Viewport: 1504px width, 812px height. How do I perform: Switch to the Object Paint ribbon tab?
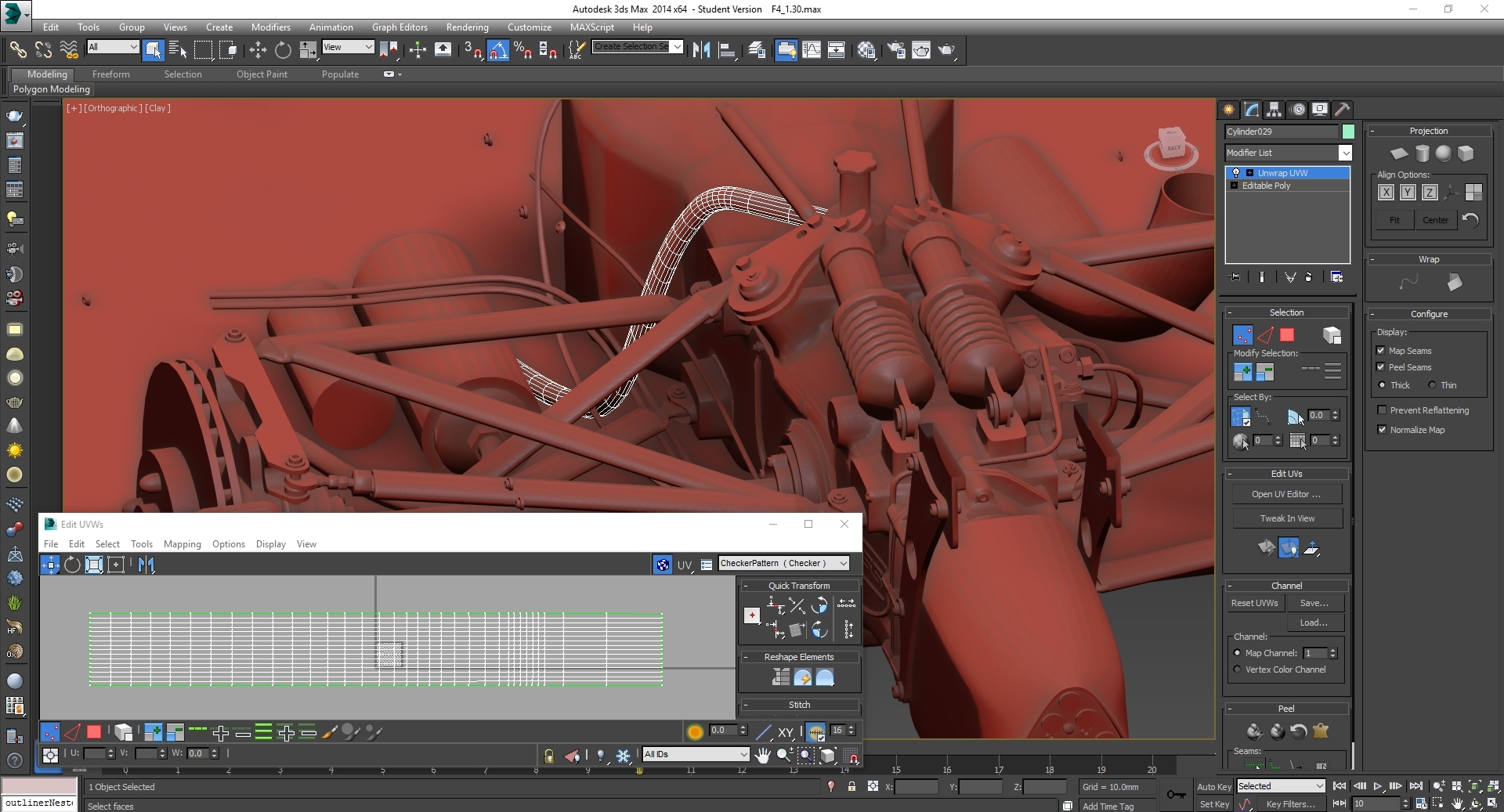[x=262, y=74]
